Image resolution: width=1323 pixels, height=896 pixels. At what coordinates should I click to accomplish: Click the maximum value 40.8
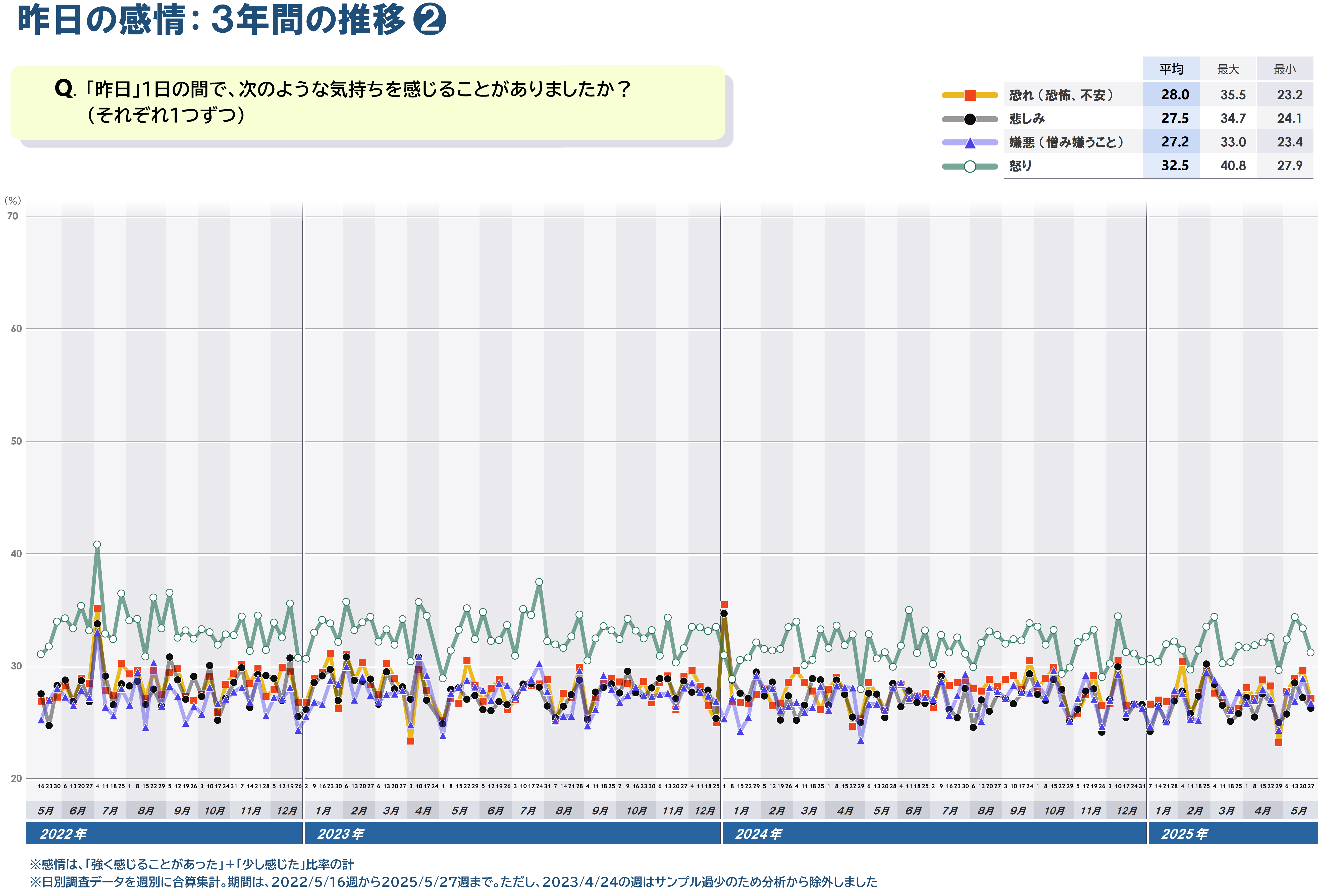1233,166
